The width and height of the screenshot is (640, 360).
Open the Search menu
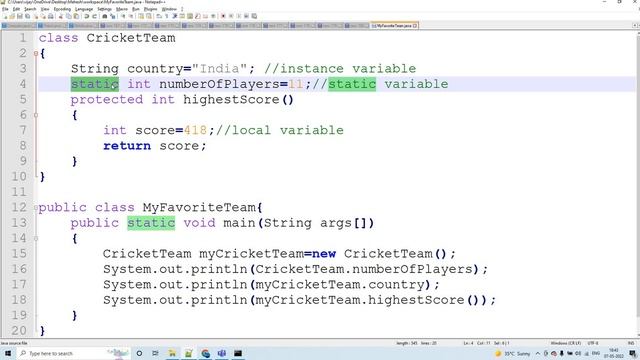(30, 9)
